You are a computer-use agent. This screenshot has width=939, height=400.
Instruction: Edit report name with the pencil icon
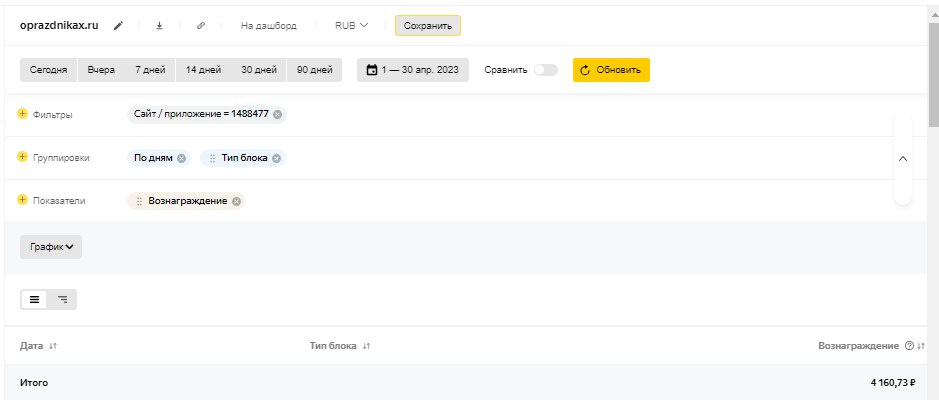click(x=119, y=26)
